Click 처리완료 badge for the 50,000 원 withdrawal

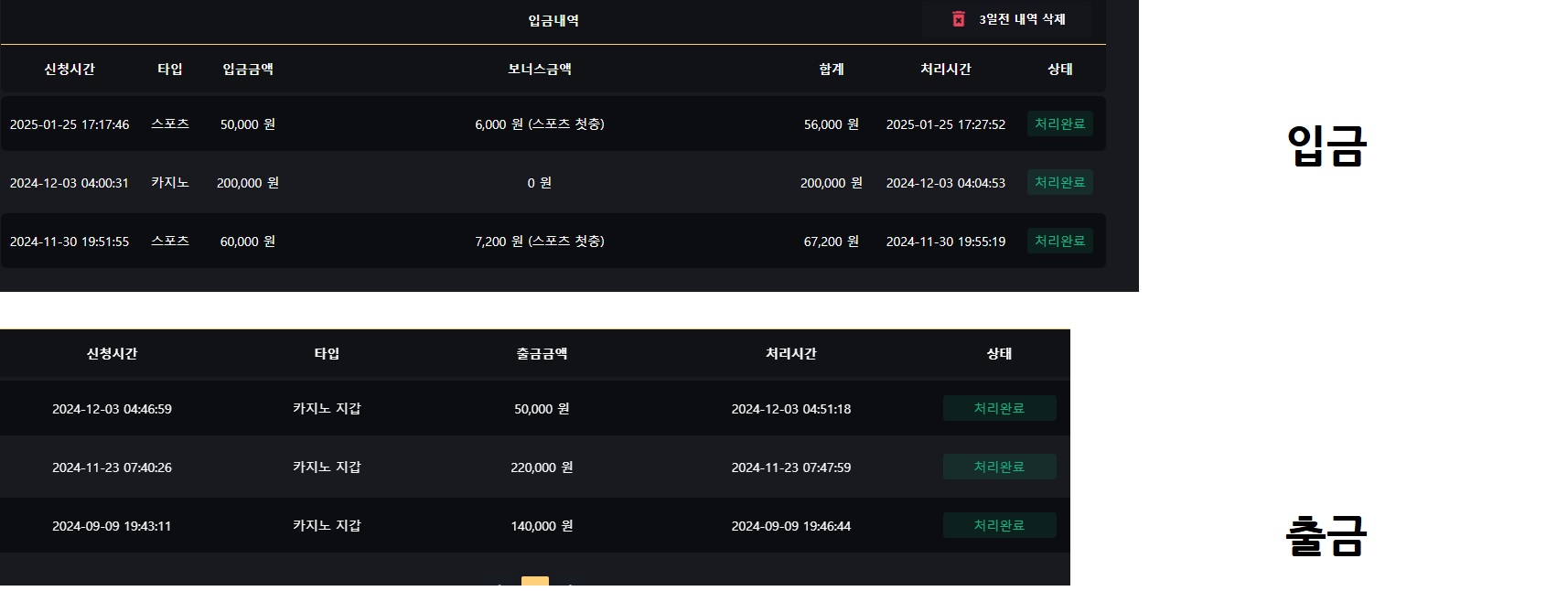click(x=999, y=409)
